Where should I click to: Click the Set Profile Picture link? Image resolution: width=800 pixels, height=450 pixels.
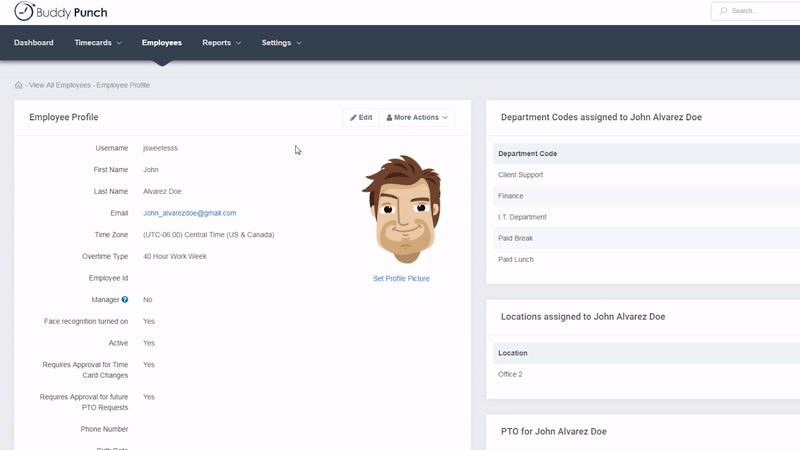(401, 279)
